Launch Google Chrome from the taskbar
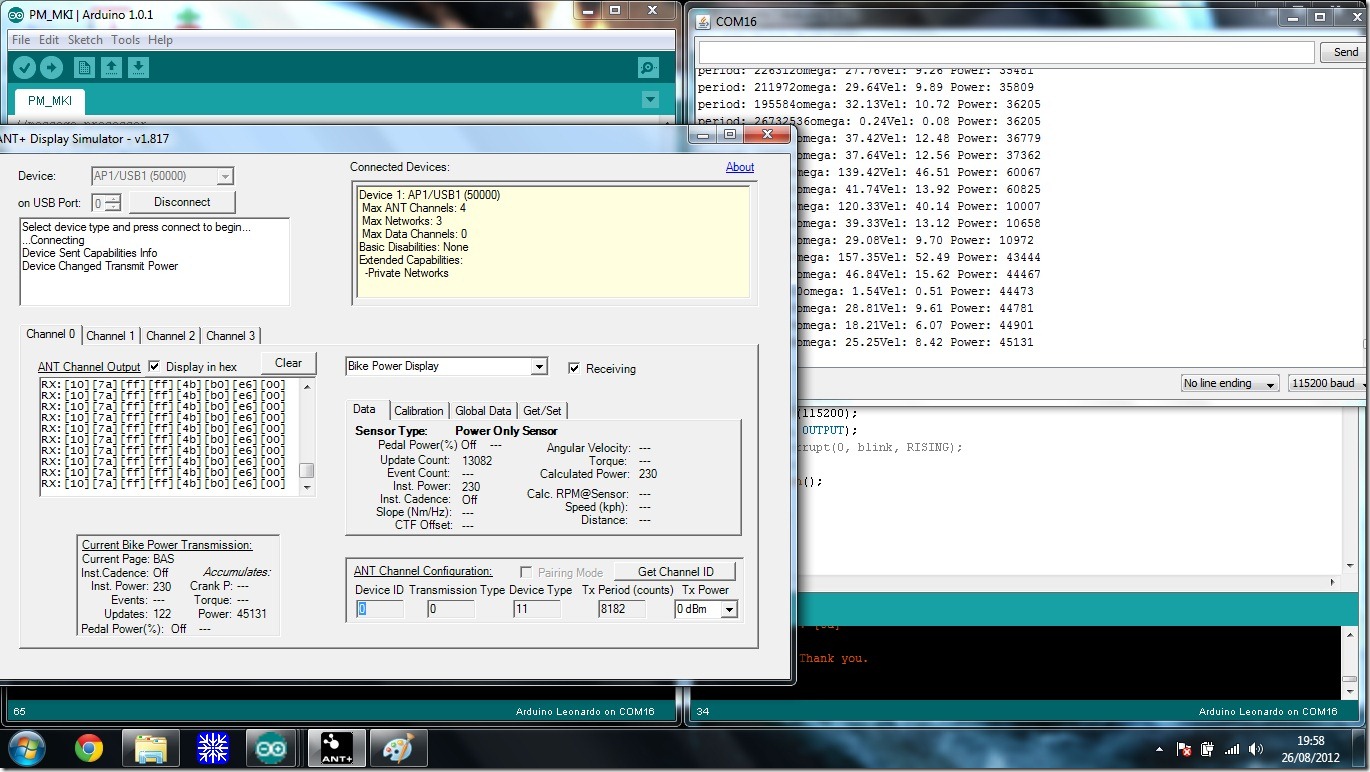1370x772 pixels. pyautogui.click(x=89, y=748)
